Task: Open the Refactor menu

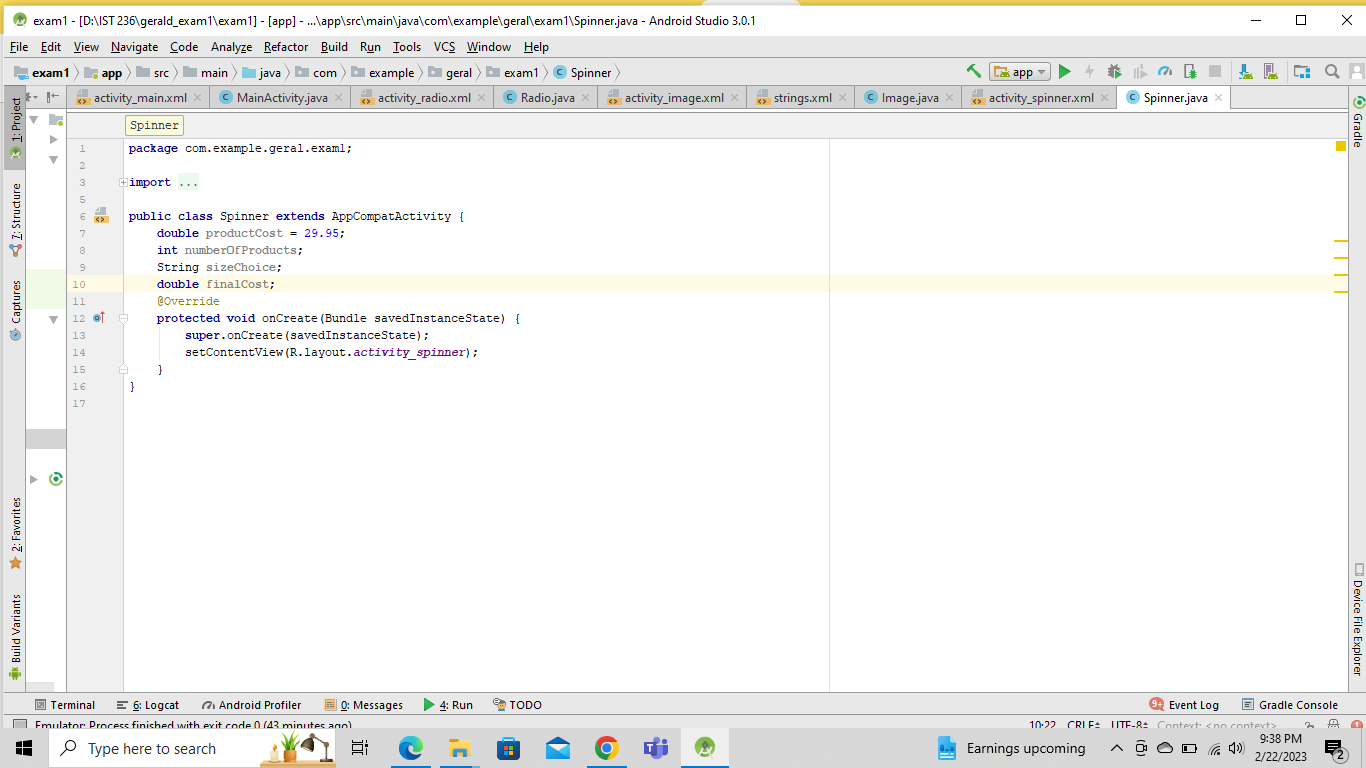Action: (287, 47)
